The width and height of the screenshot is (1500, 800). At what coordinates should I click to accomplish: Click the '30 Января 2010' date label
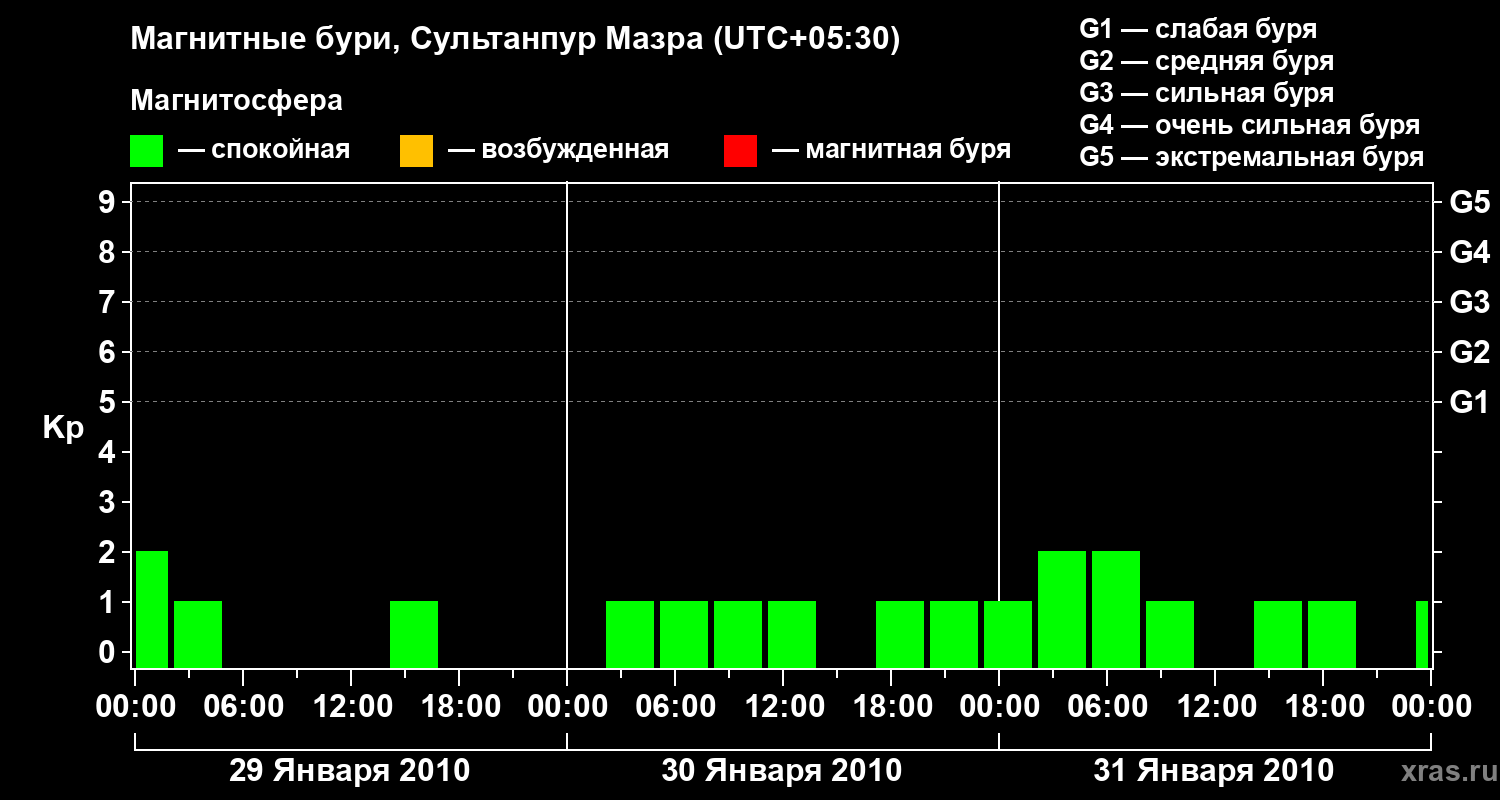point(782,771)
